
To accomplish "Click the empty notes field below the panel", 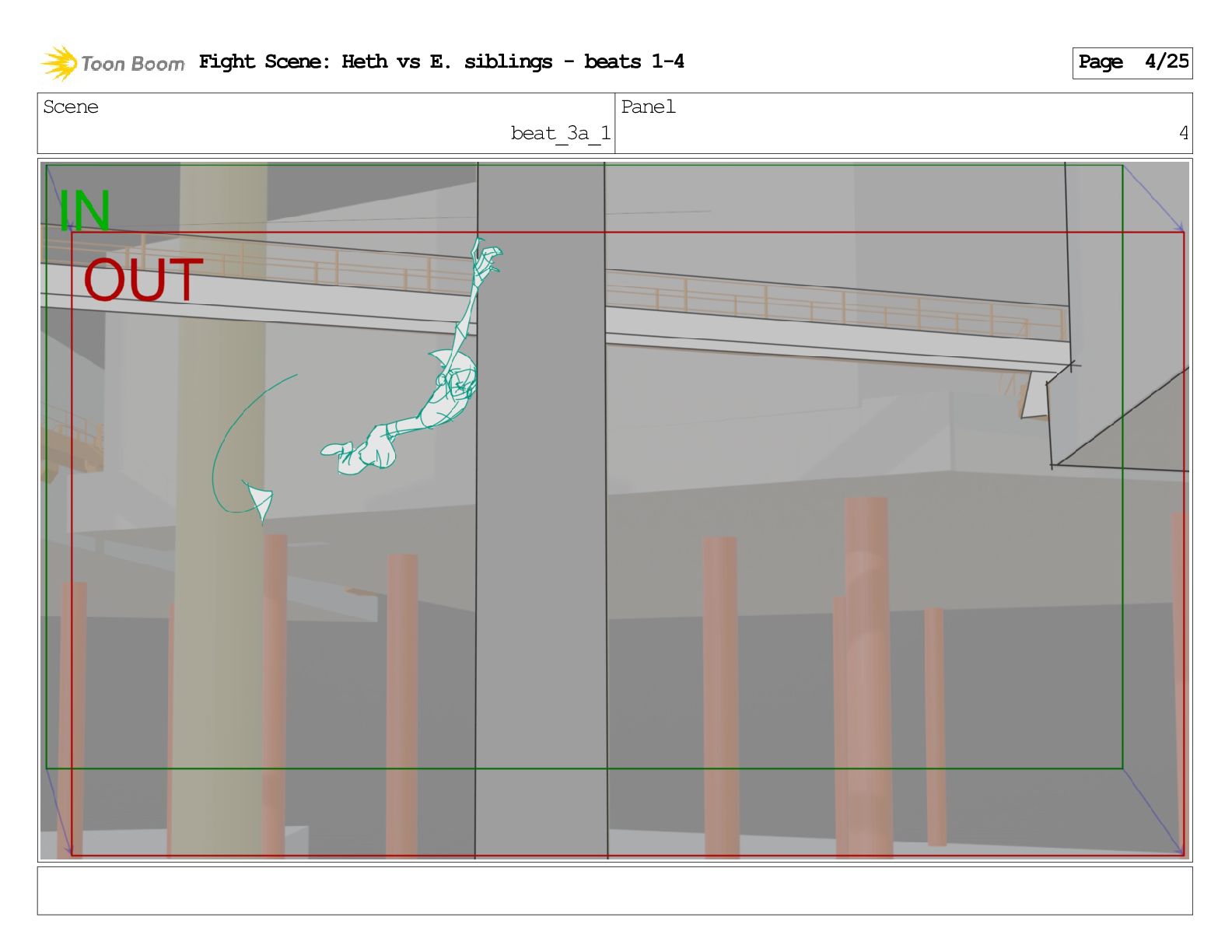I will click(x=614, y=891).
